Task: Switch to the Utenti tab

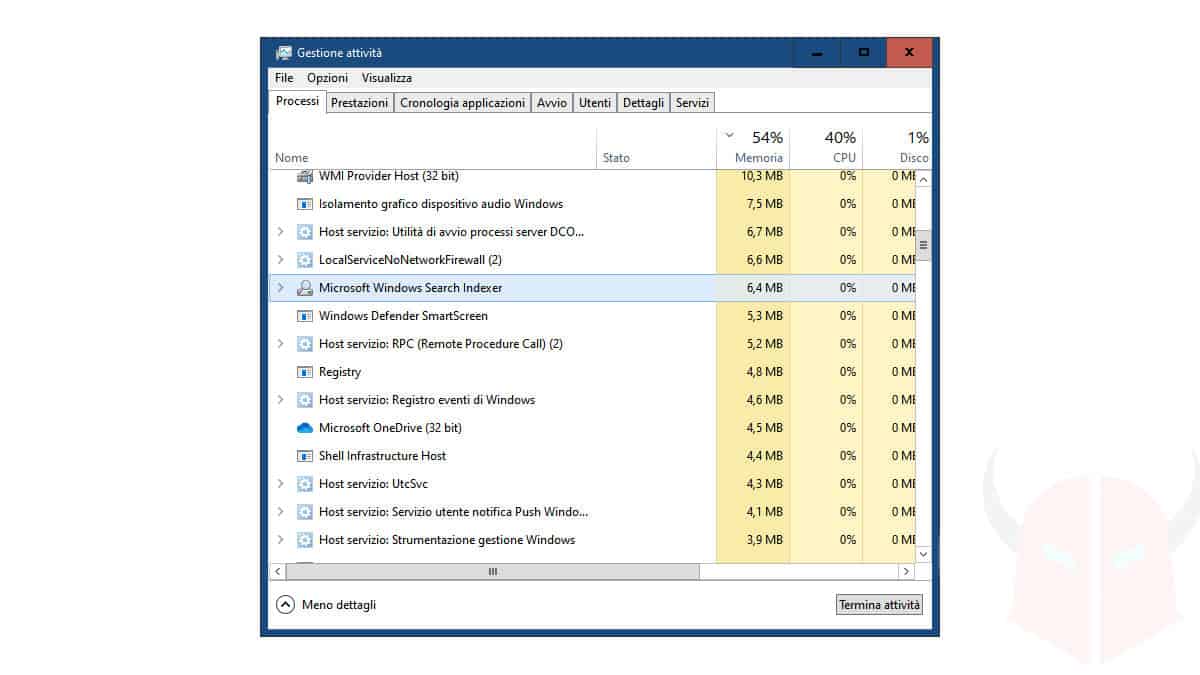Action: click(595, 103)
